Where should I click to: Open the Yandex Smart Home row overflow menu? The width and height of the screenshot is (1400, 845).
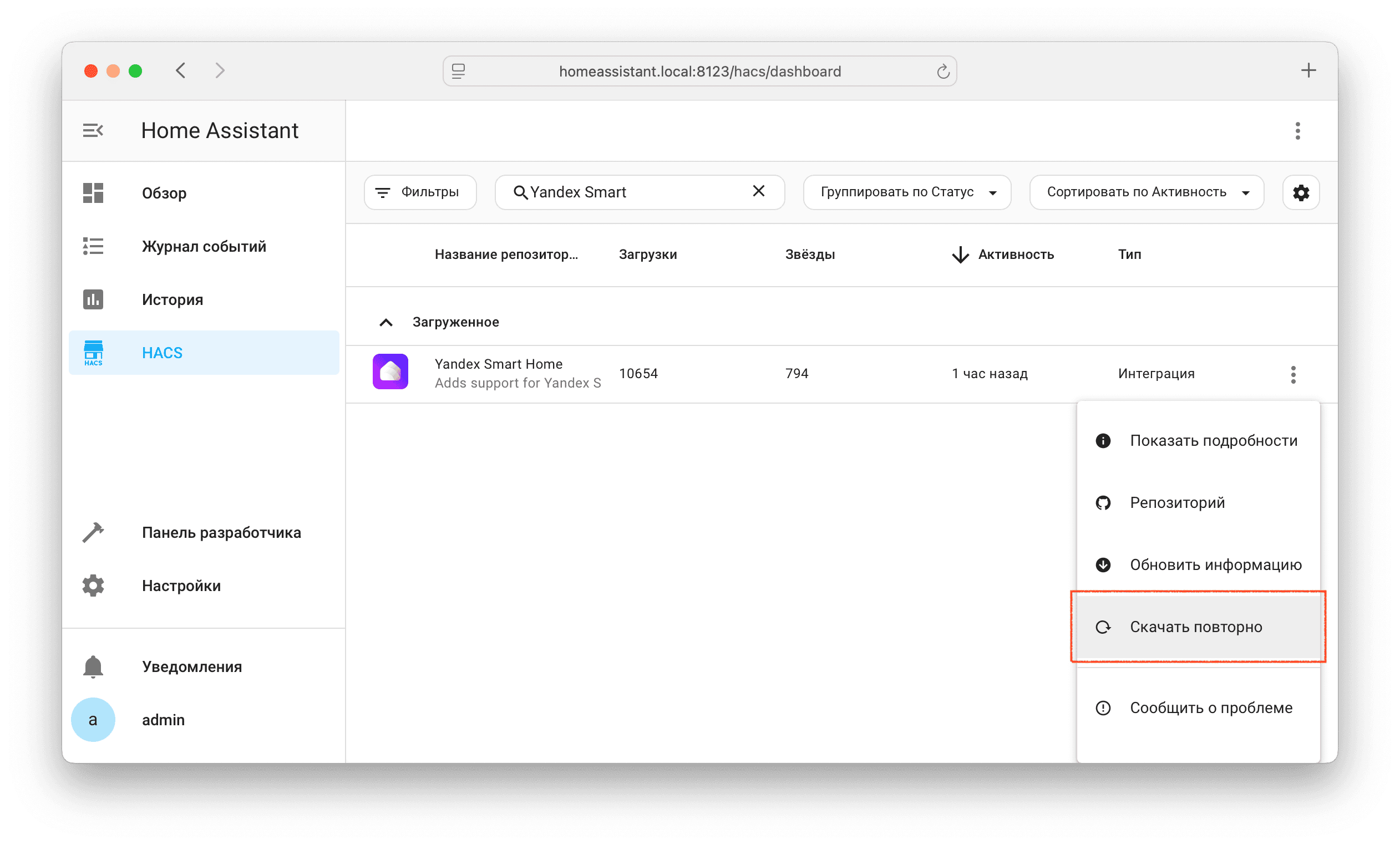click(1293, 374)
